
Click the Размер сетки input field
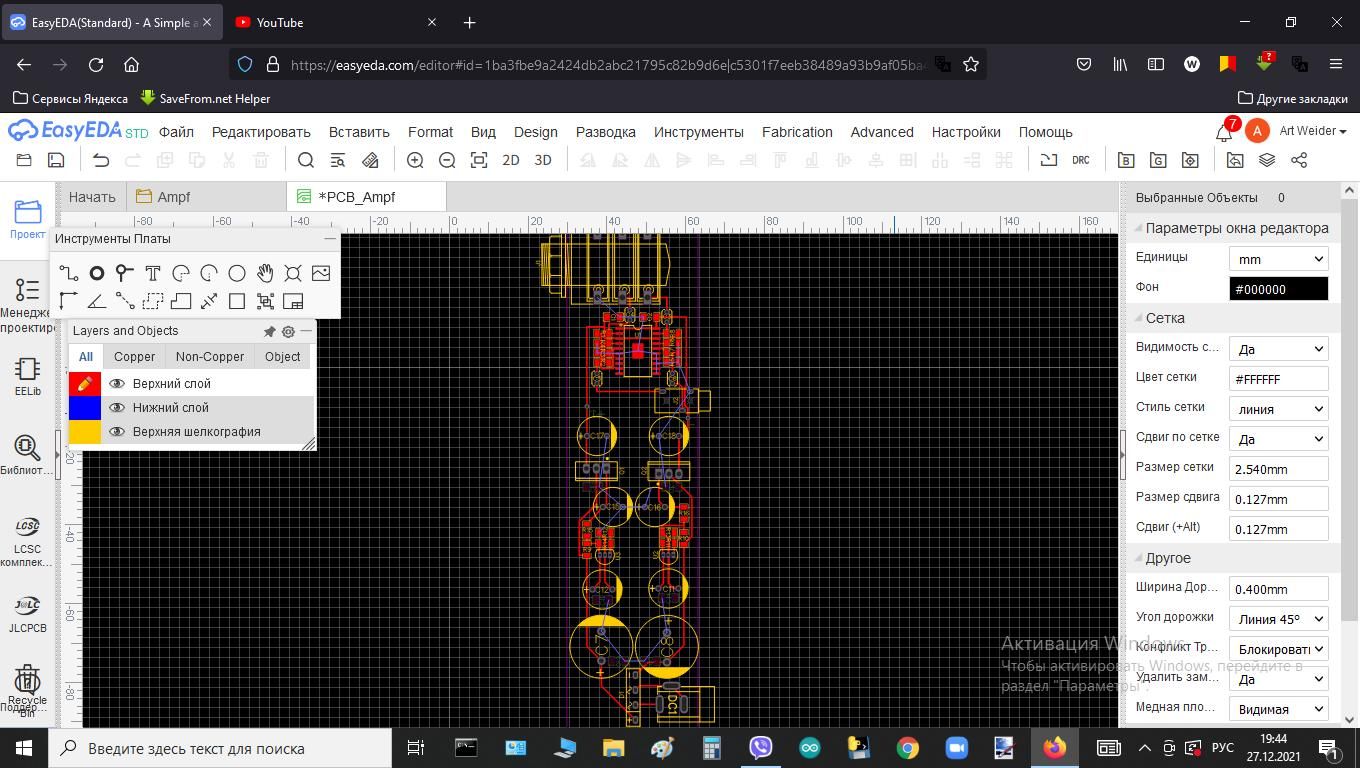point(1278,469)
